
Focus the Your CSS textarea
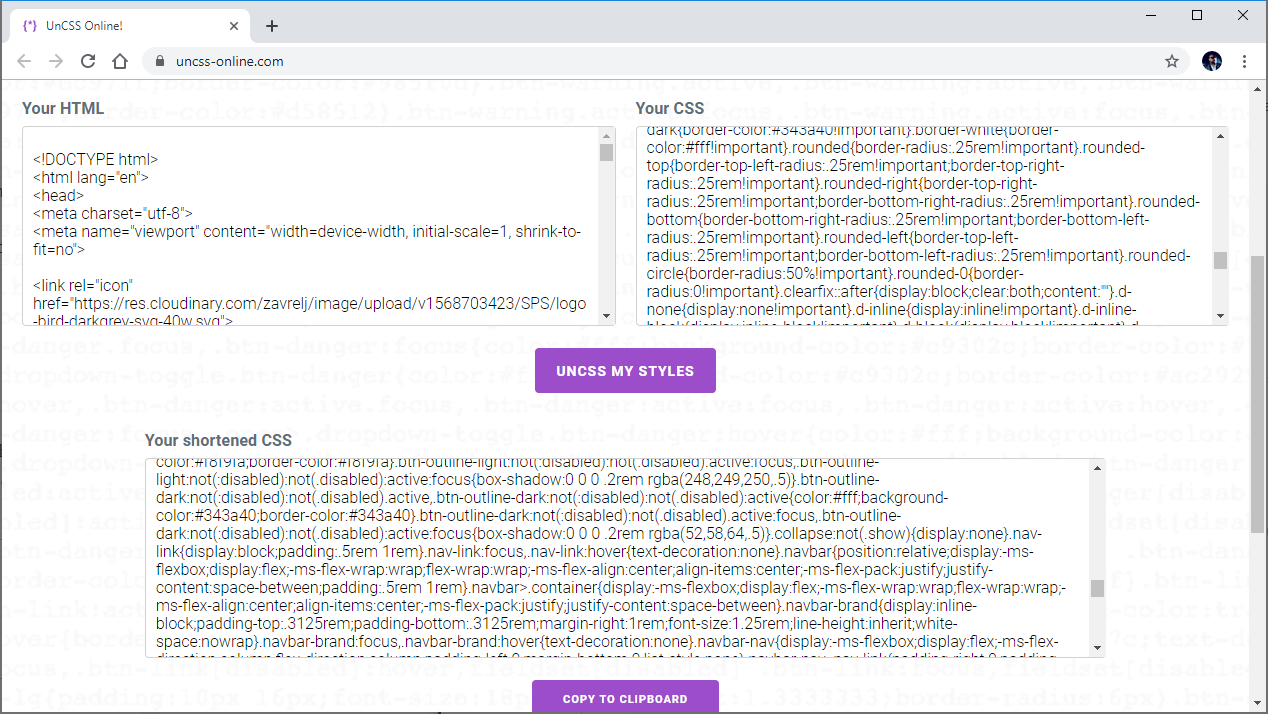pos(932,226)
